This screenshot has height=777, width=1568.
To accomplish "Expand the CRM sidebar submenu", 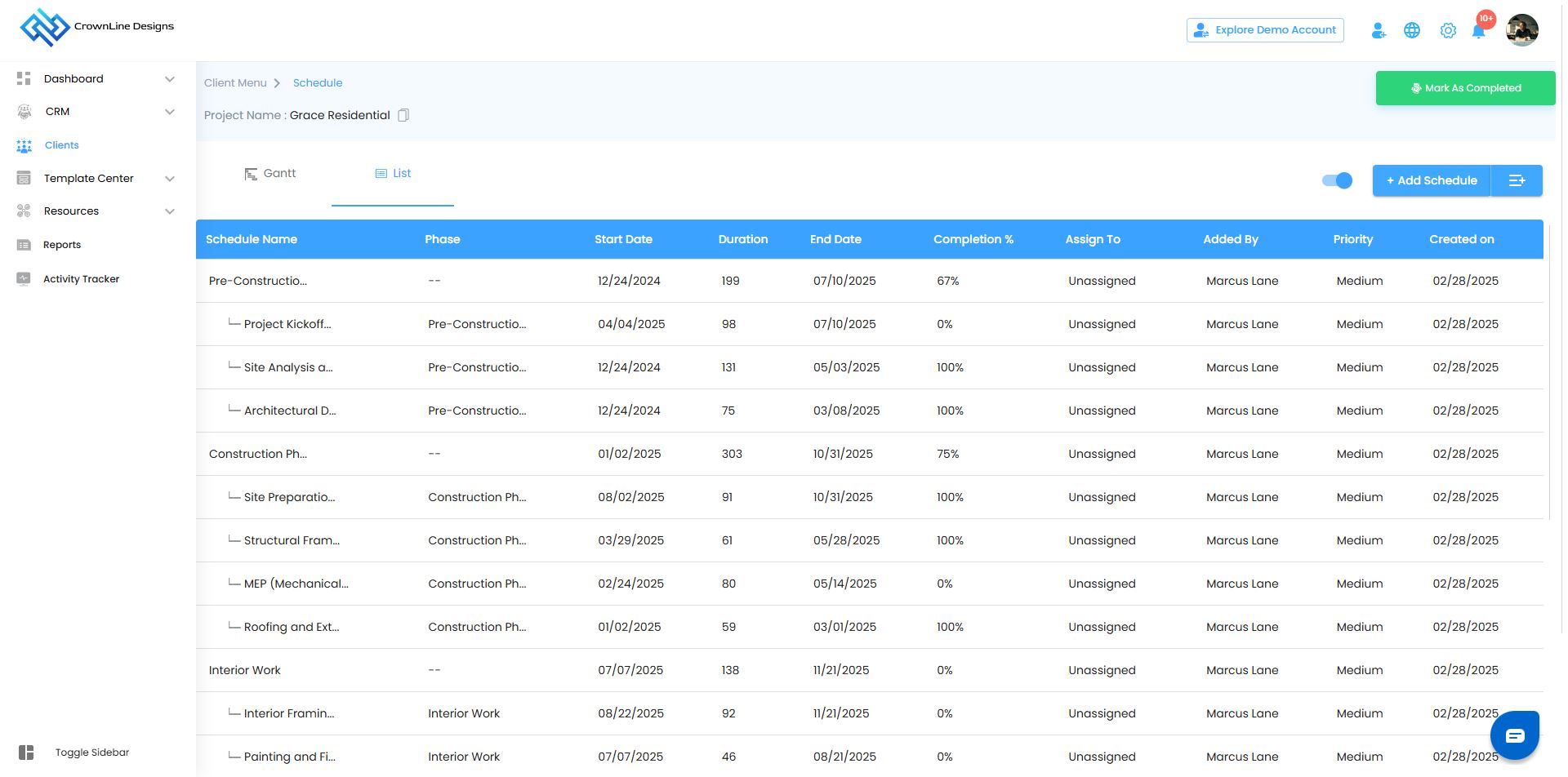I will [170, 112].
